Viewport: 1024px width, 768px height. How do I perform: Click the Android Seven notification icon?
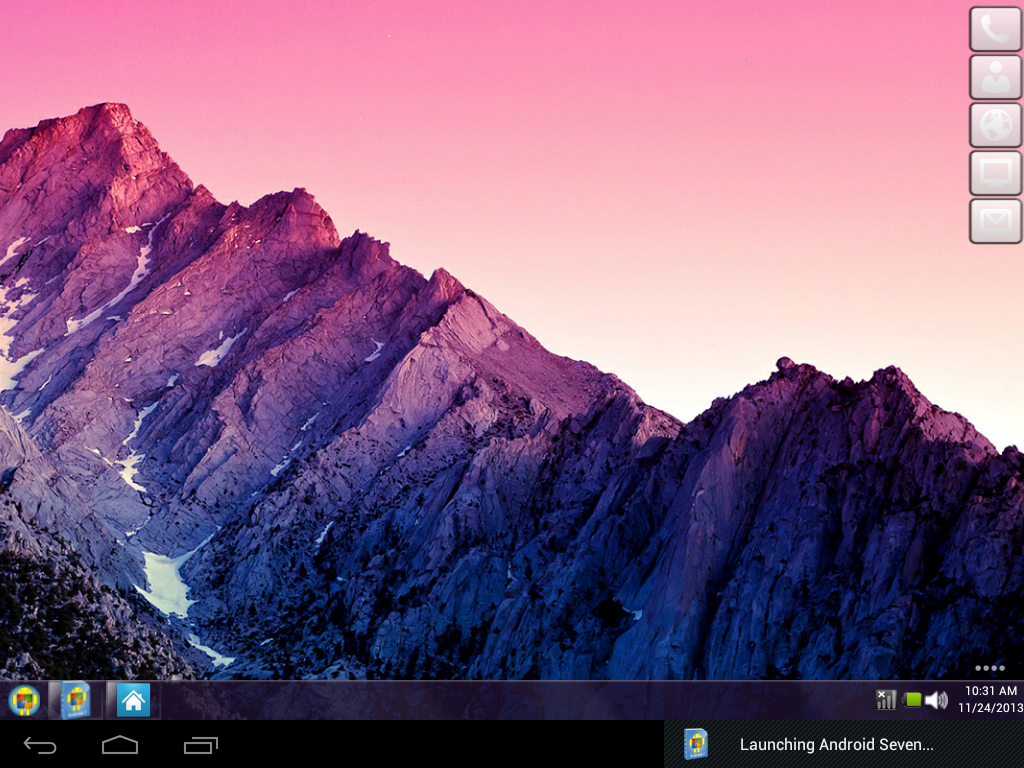[696, 744]
